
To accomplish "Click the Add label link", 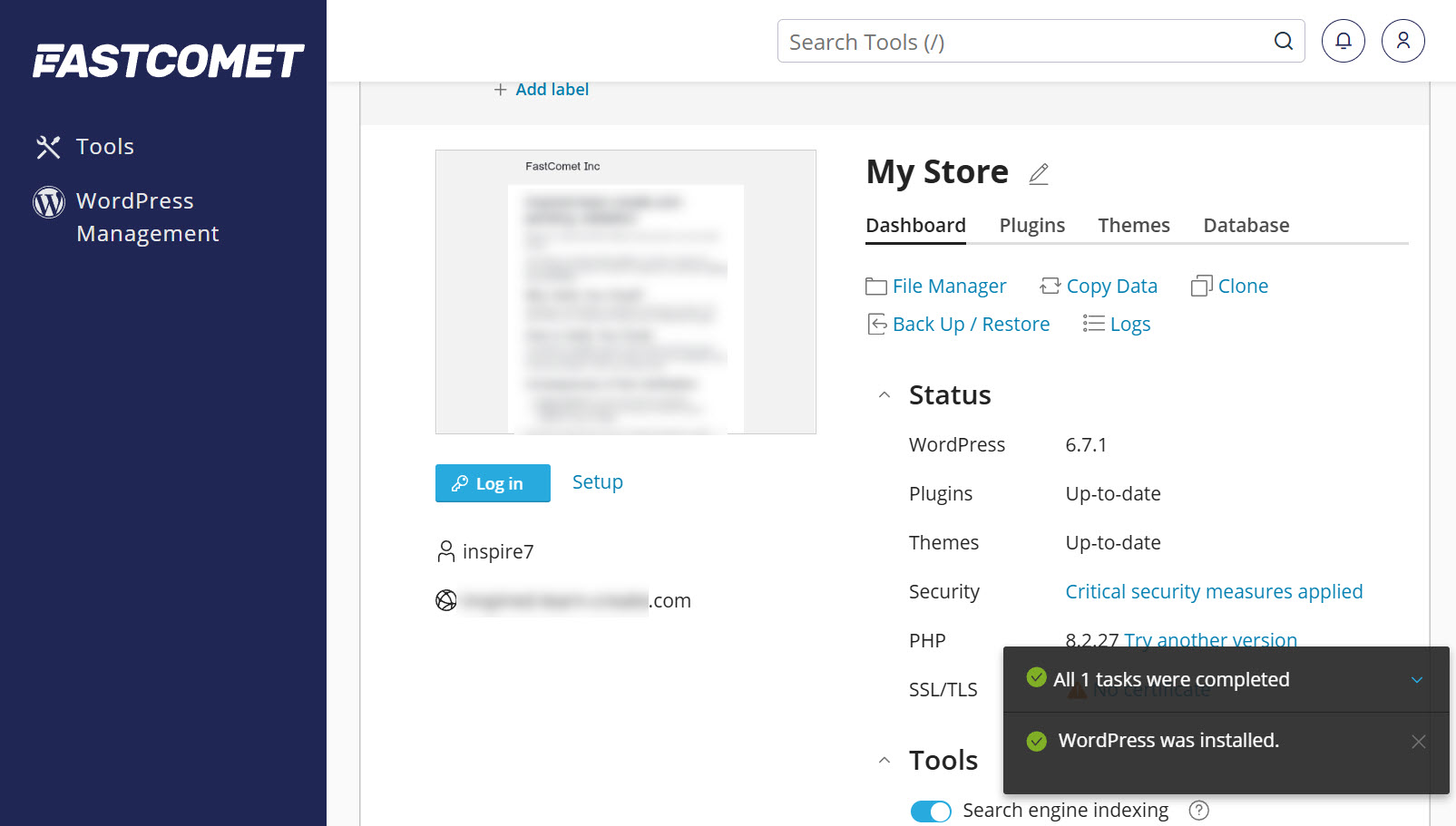I will (x=552, y=90).
